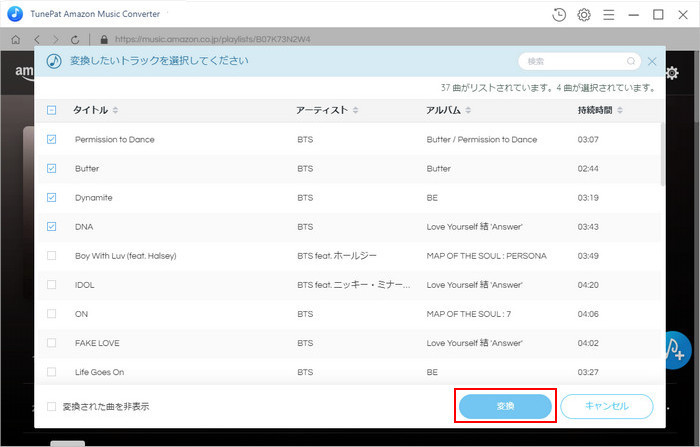Screen dimensions: 700x447
Task: Click the blue add-music floating button
Action: point(678,350)
